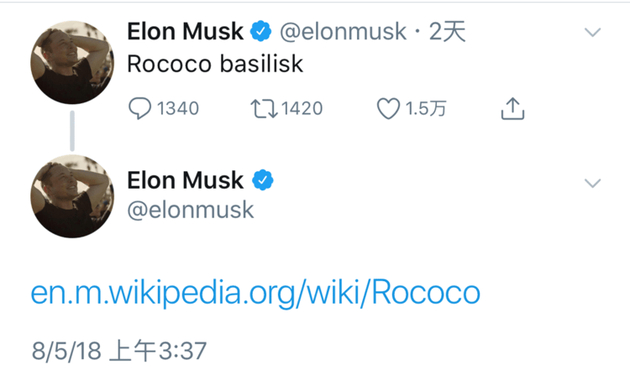Click the verified badge in the first tweet
Viewport: 630px width, 380px height.
261,31
